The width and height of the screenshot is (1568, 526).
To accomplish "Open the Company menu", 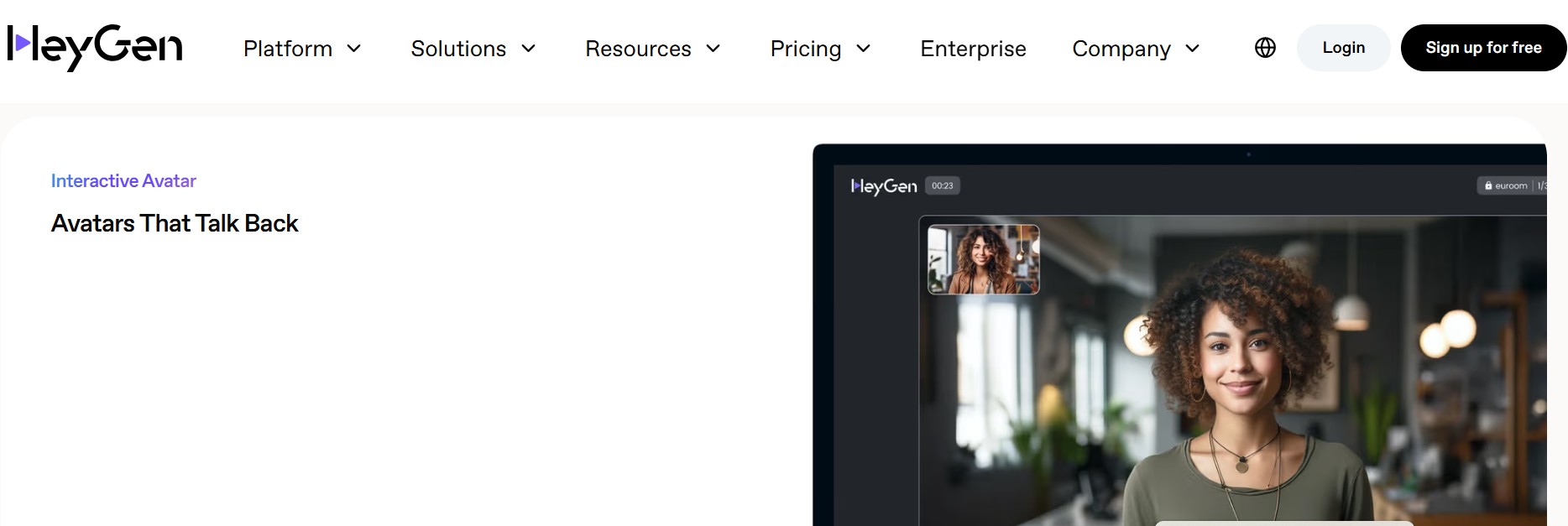I will [1121, 49].
